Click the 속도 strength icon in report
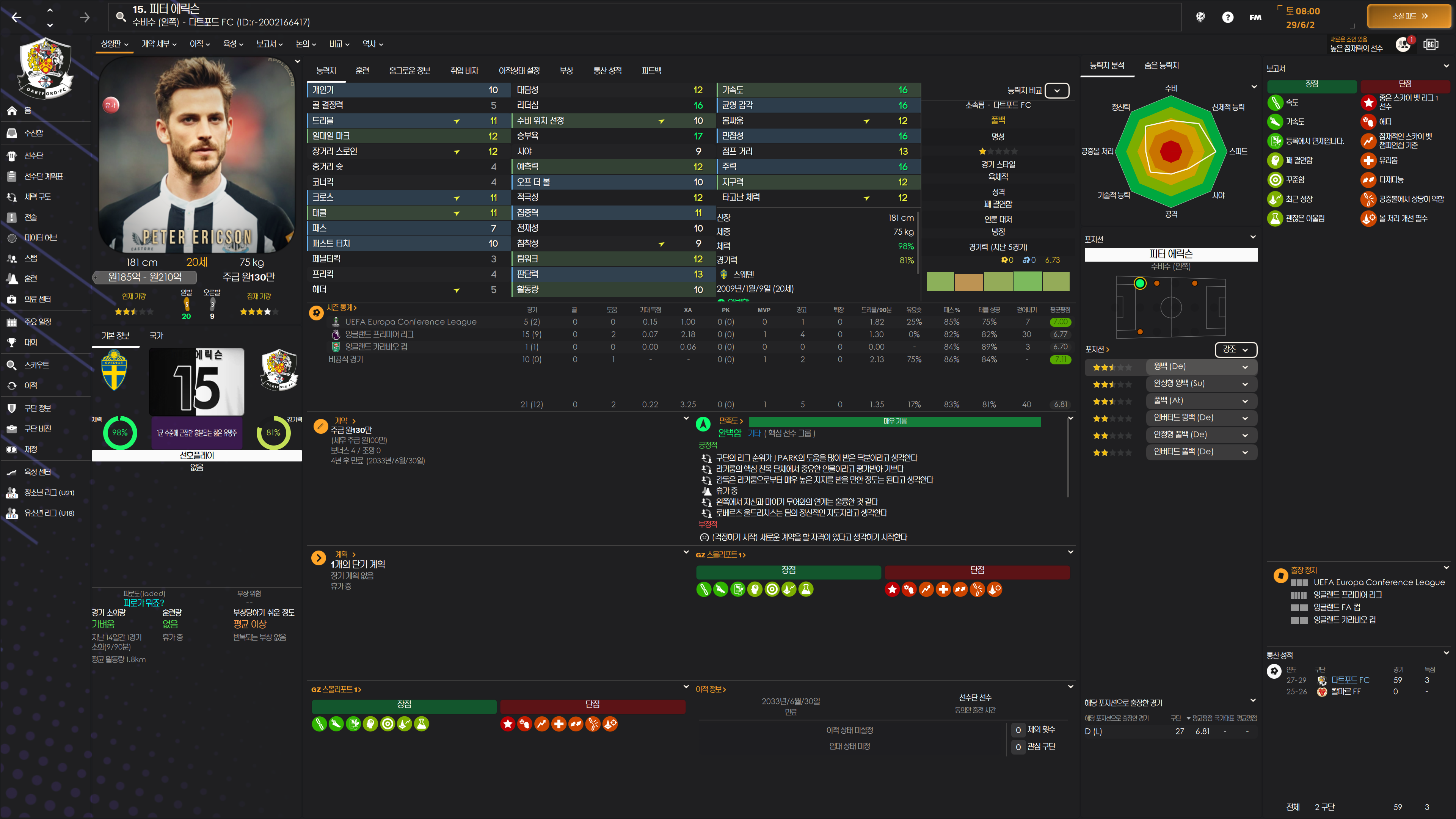This screenshot has height=819, width=1456. click(1275, 102)
